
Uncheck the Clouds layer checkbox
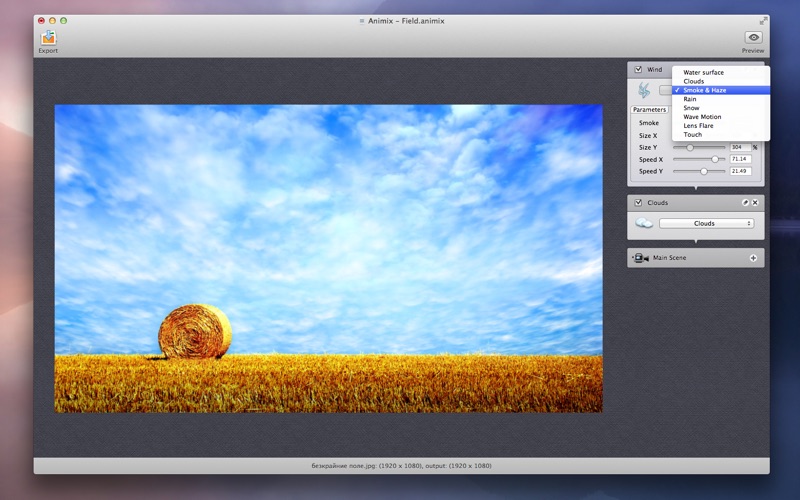coord(638,203)
